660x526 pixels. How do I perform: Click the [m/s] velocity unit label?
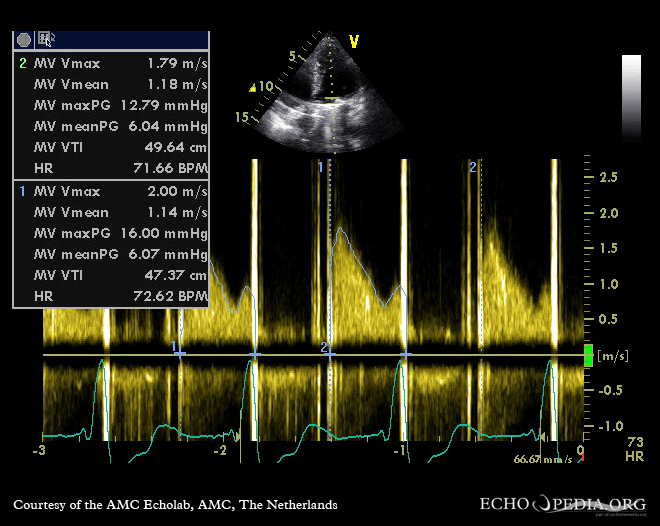(x=610, y=356)
